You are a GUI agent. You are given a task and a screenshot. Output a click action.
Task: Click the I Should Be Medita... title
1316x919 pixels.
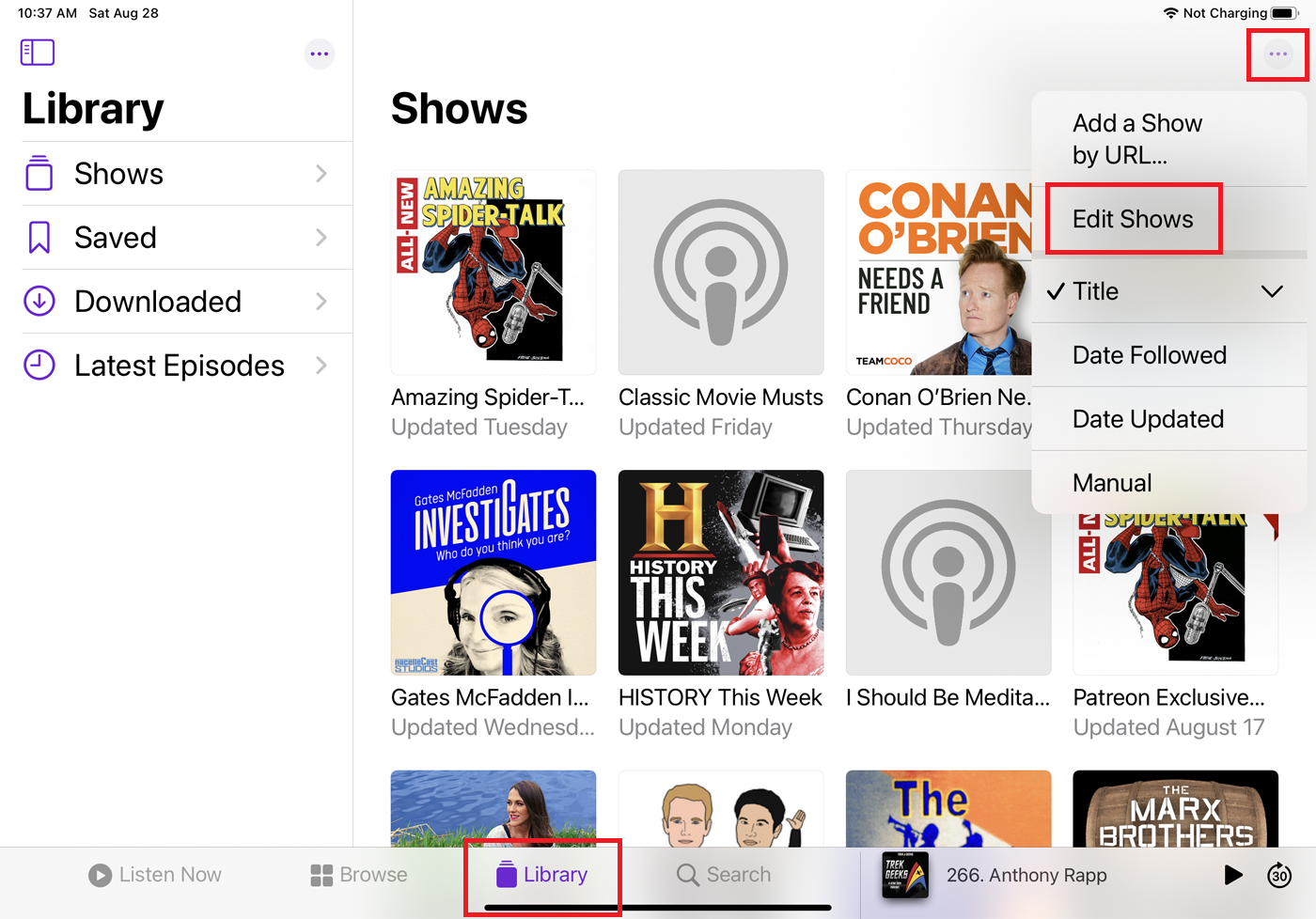tap(948, 697)
